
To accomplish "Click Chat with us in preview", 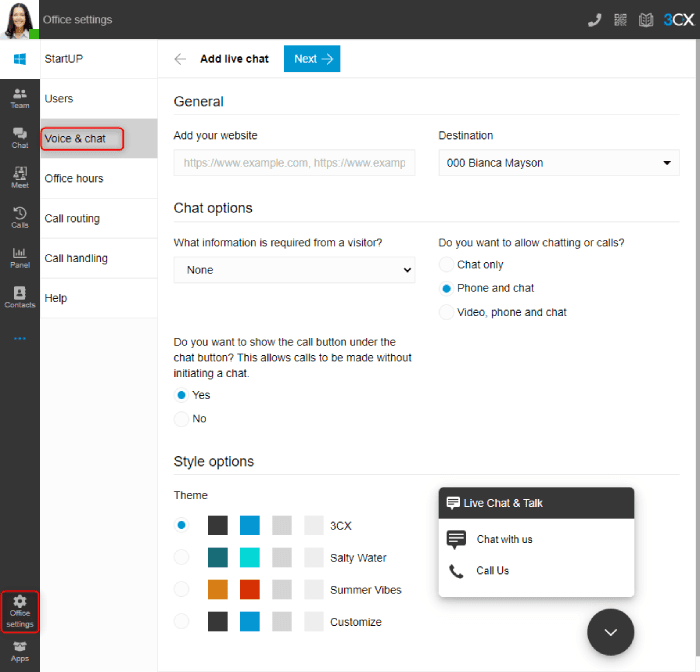I will tap(504, 540).
